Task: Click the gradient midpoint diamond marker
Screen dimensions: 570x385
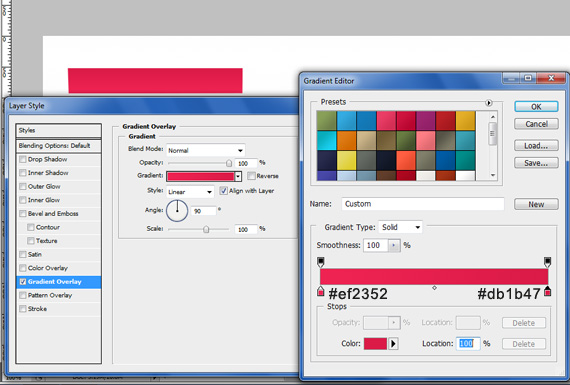Action: click(434, 288)
